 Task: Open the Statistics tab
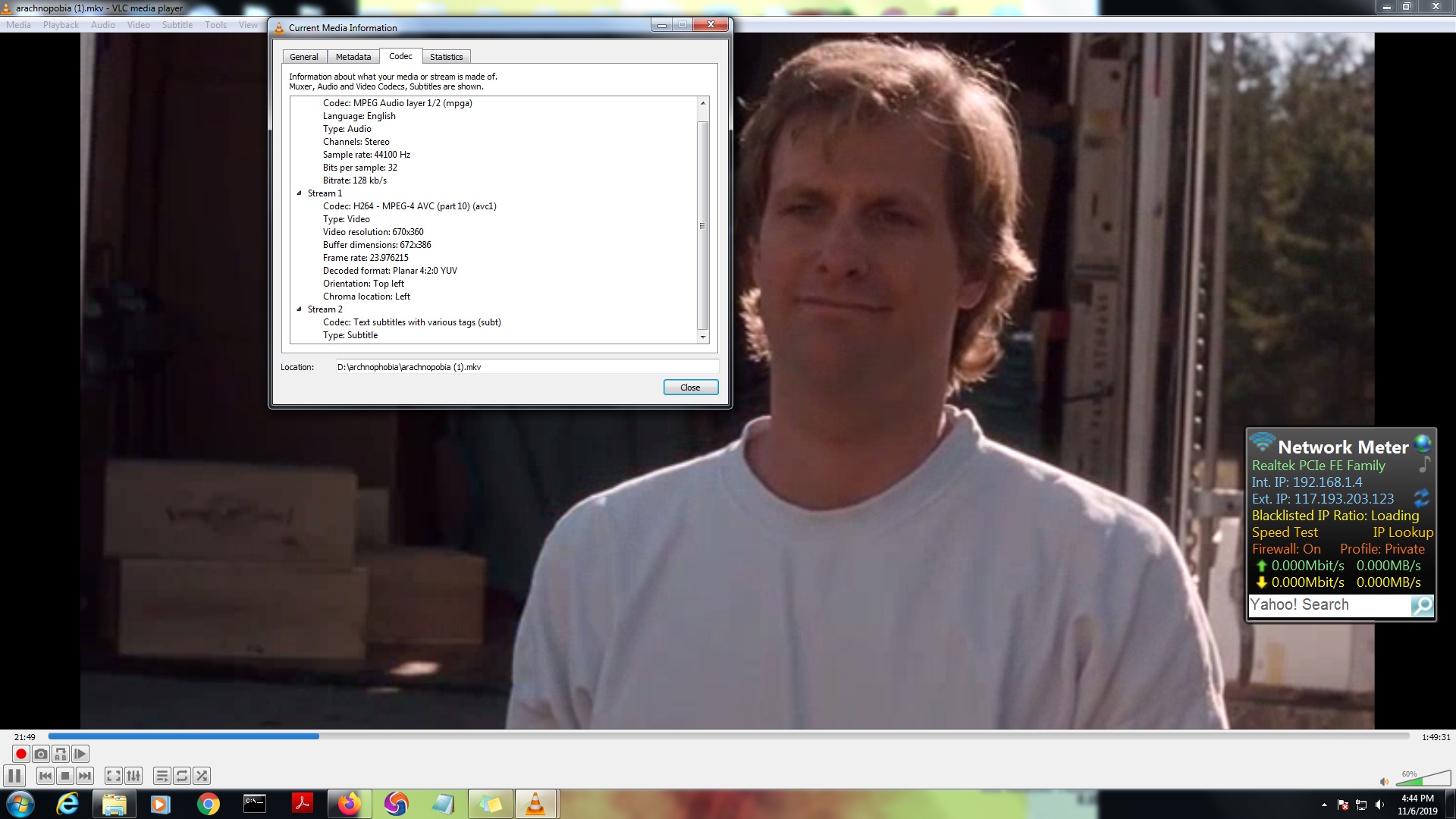click(446, 57)
